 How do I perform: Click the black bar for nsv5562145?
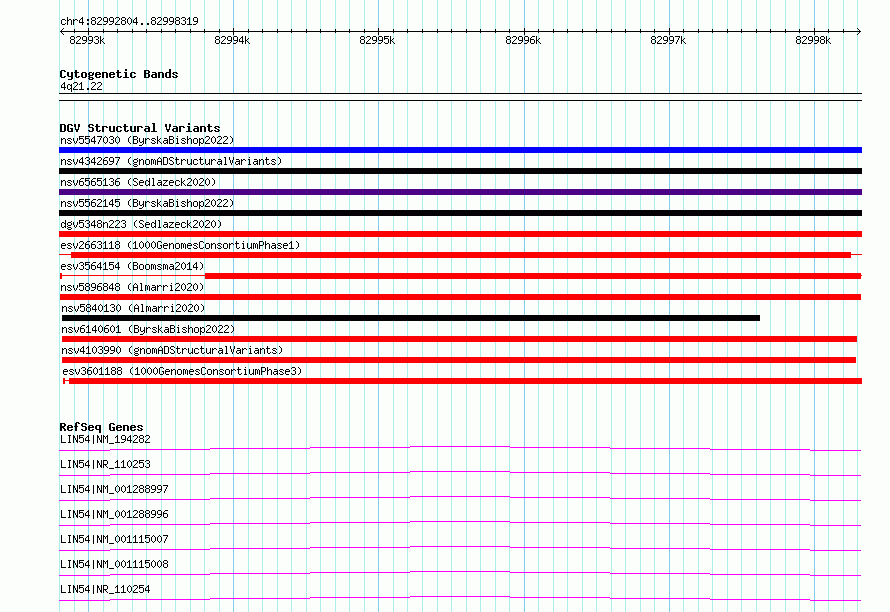point(460,213)
